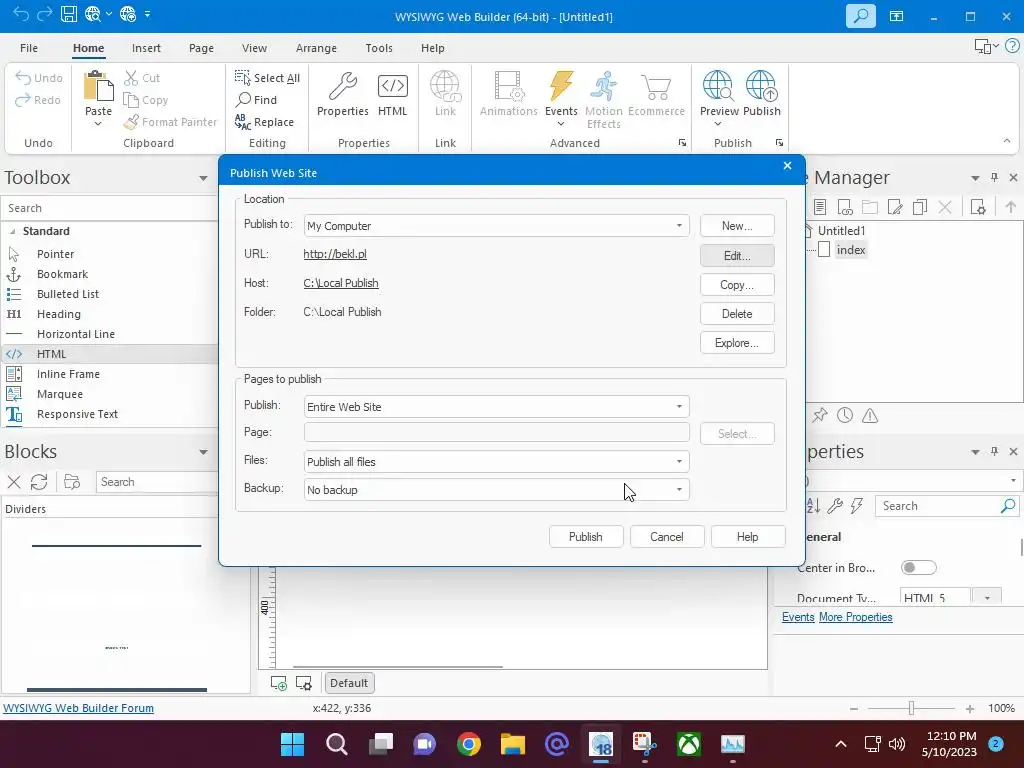Select Inline Frame in Toolbox
This screenshot has width=1024, height=768.
[x=69, y=374]
